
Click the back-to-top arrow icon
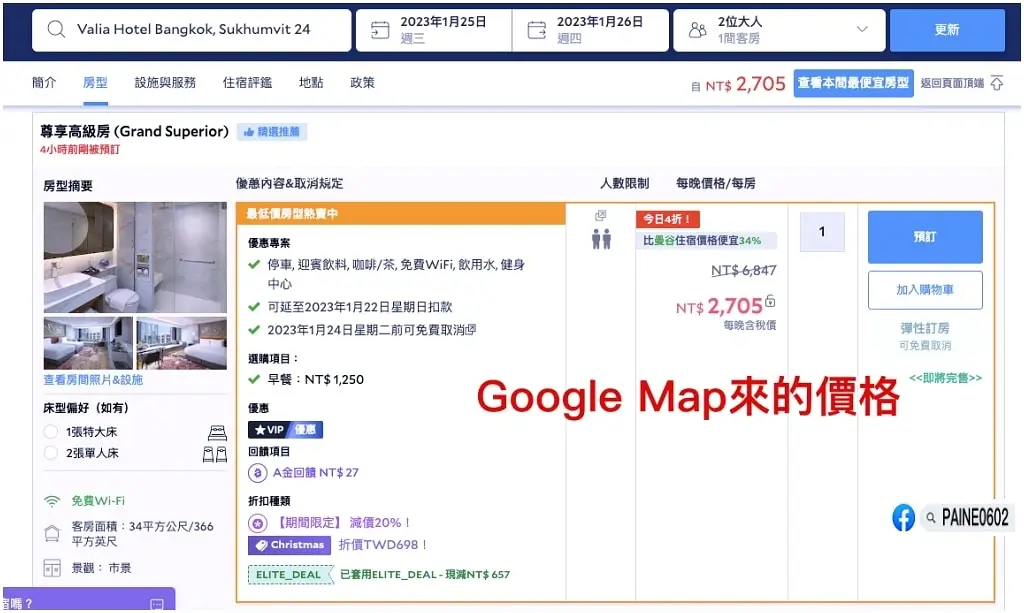coord(997,83)
